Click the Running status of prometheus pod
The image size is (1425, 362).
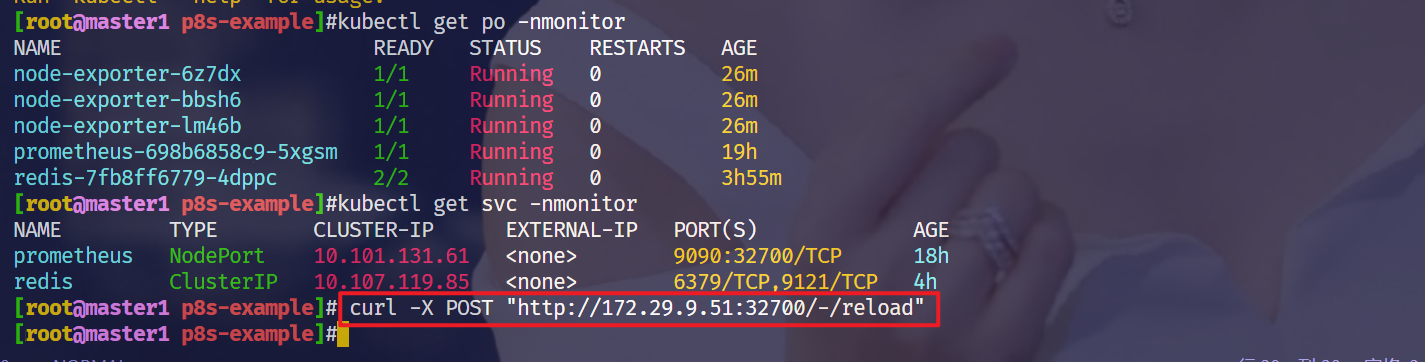pyautogui.click(x=511, y=152)
